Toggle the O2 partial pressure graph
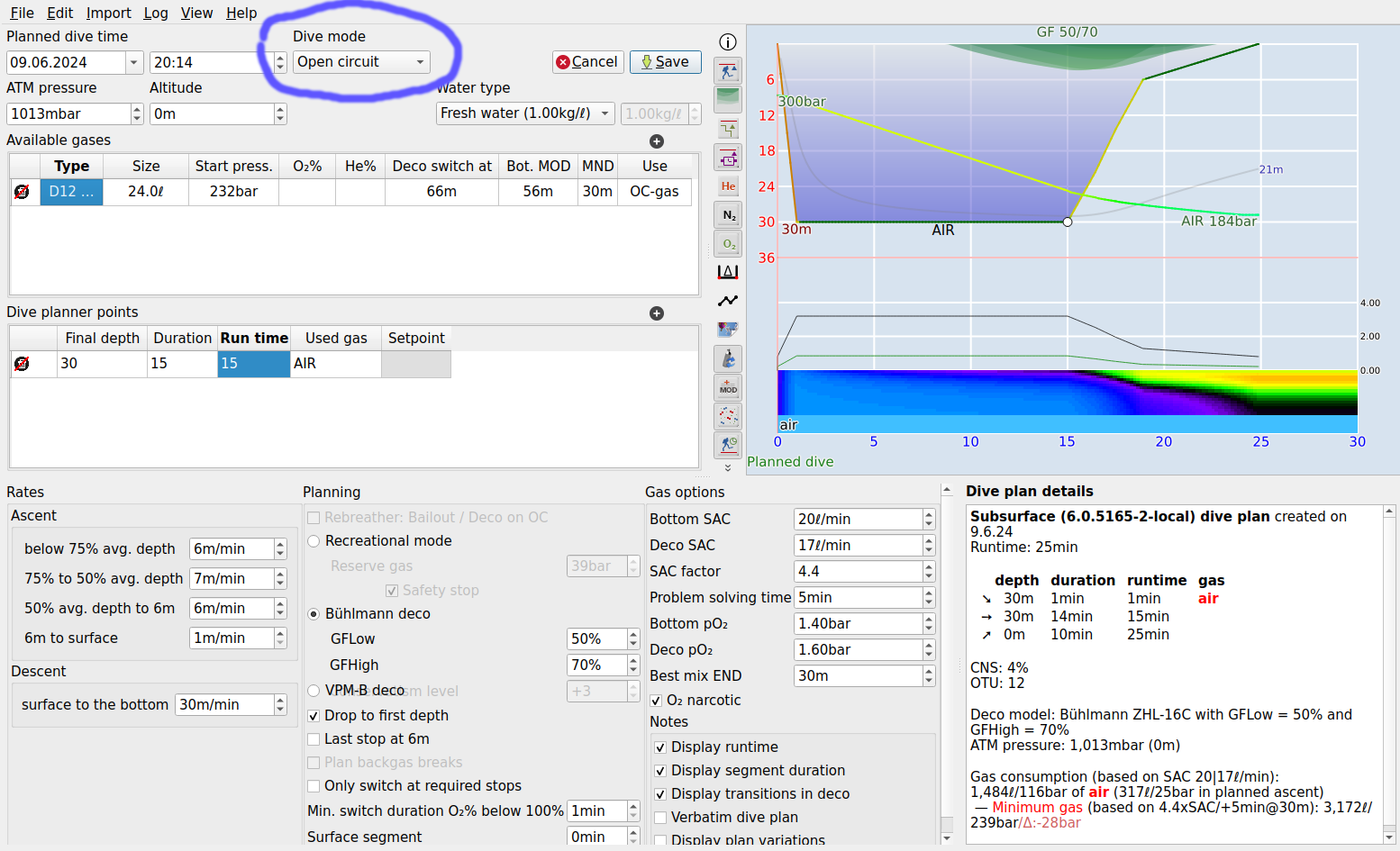This screenshot has width=1400, height=851. [728, 243]
